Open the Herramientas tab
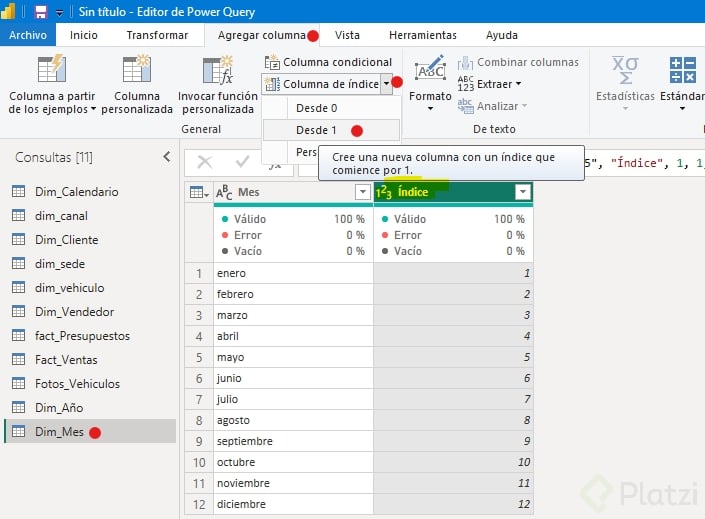705x519 pixels. coord(423,35)
